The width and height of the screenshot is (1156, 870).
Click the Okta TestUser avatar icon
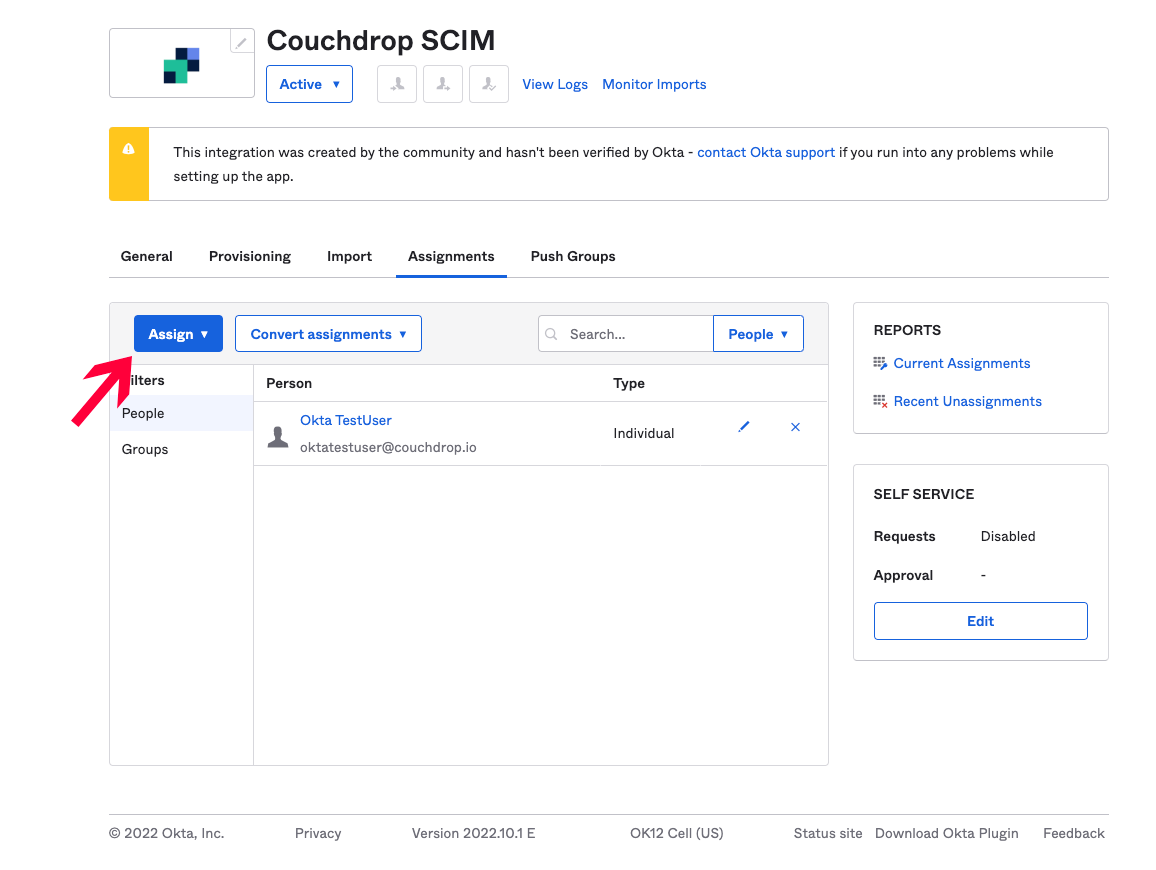point(278,436)
